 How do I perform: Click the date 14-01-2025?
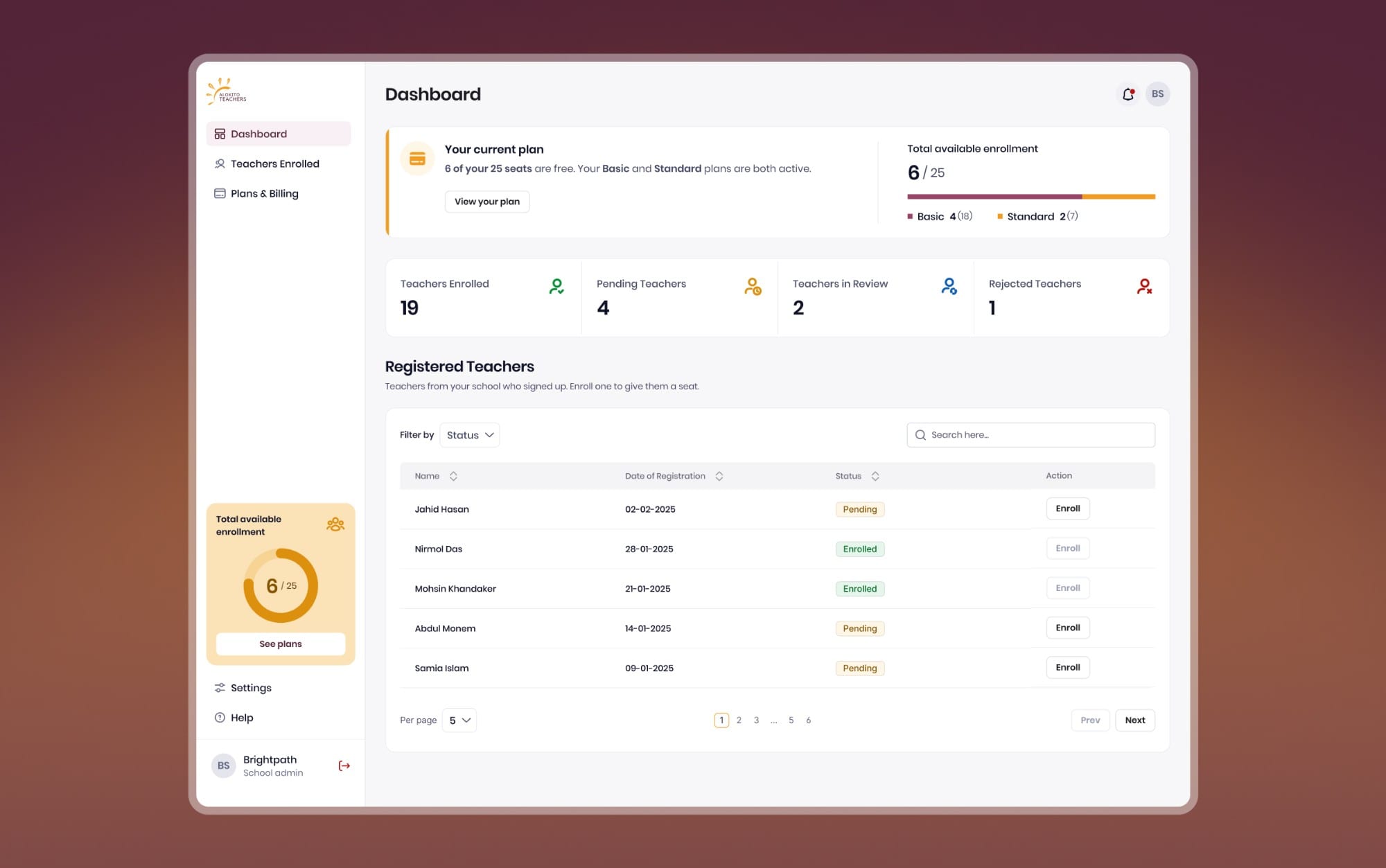(x=648, y=628)
